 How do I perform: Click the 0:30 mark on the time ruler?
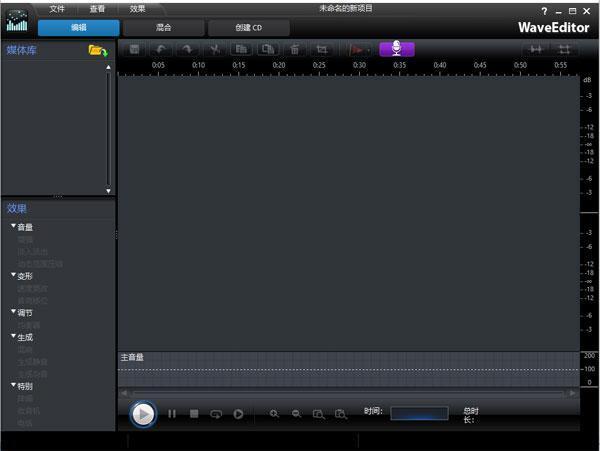359,65
